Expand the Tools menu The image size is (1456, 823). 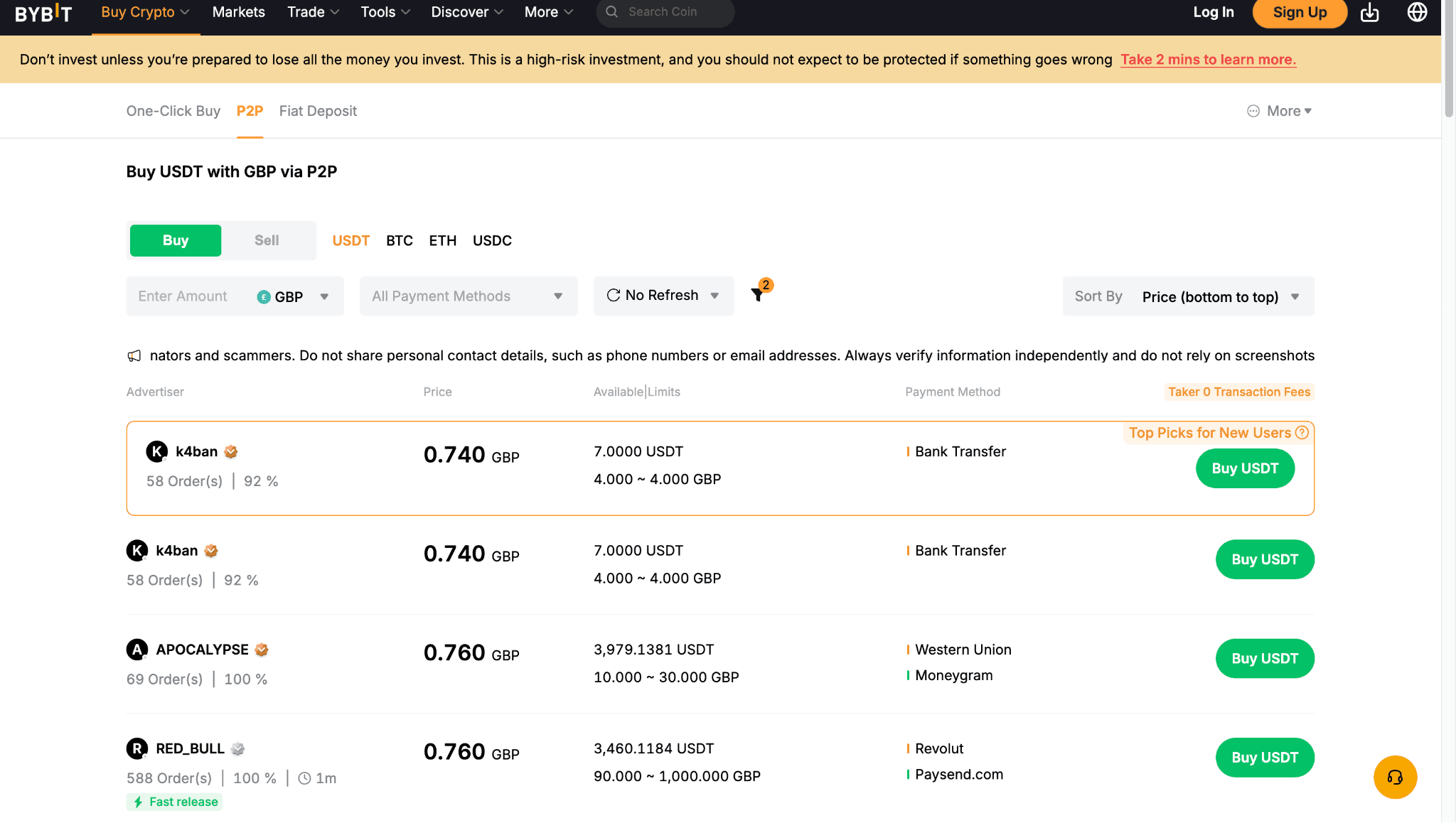coord(385,12)
